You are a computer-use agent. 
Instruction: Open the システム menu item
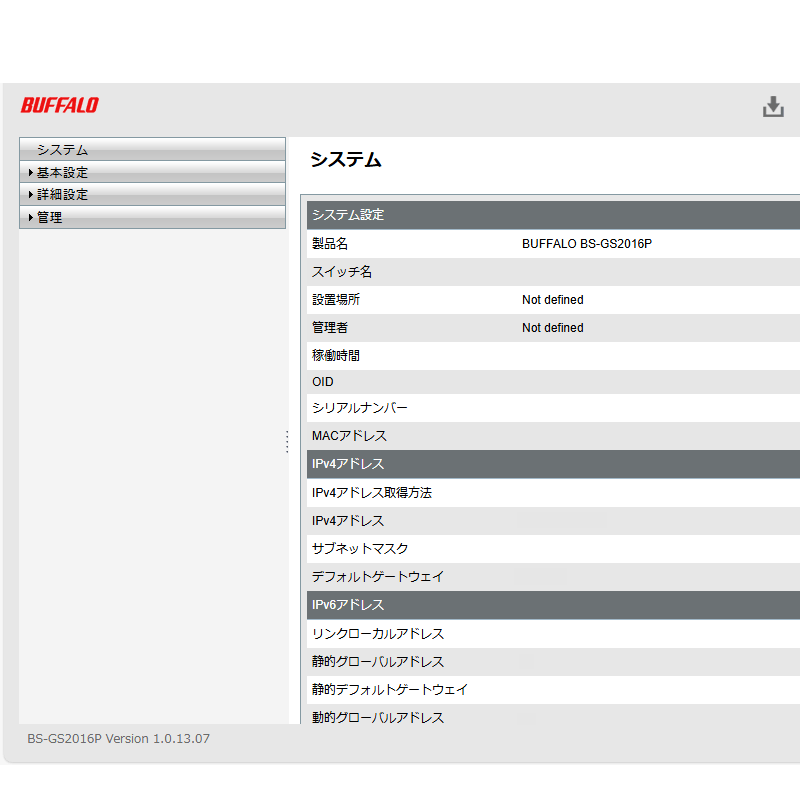tap(63, 150)
